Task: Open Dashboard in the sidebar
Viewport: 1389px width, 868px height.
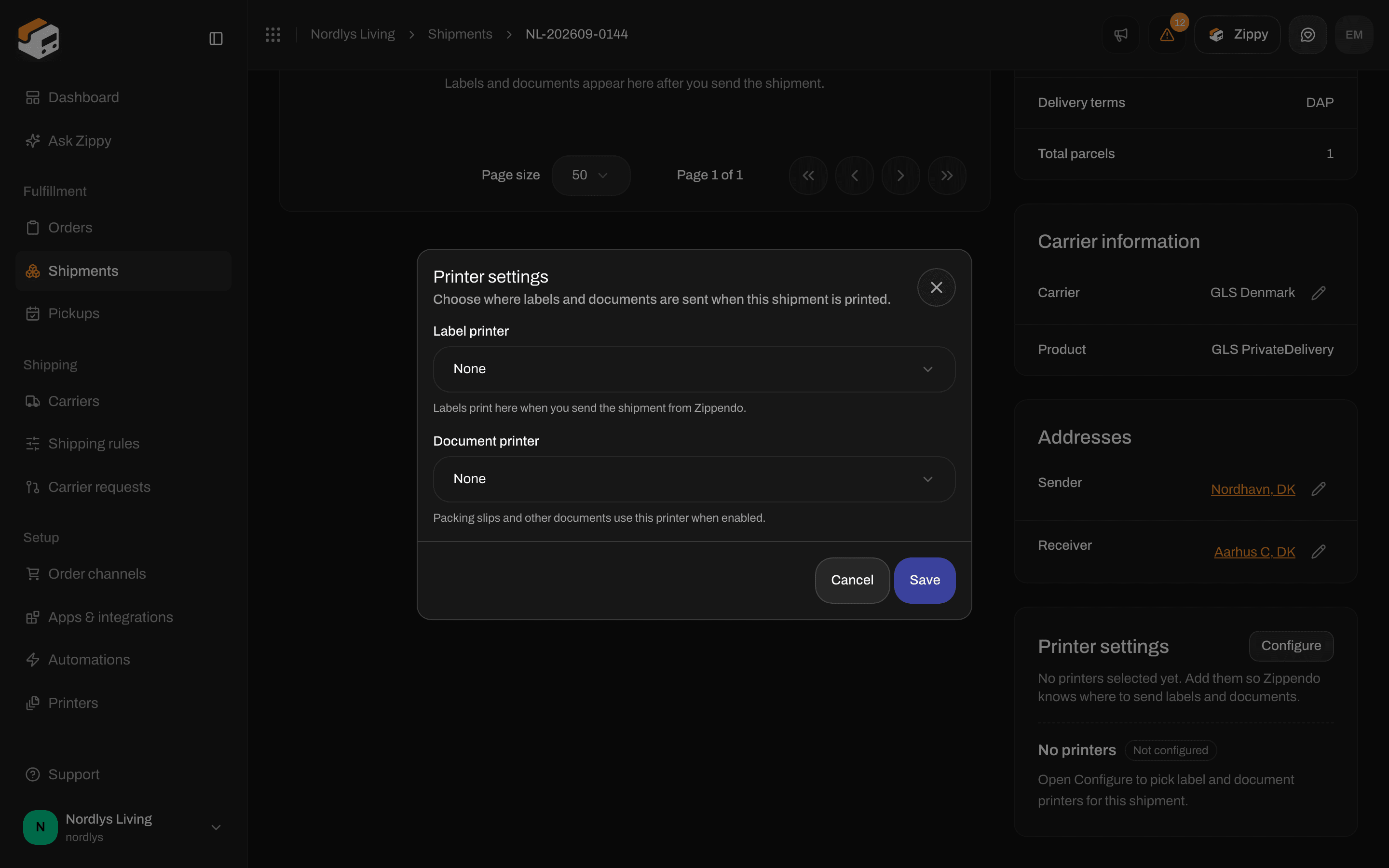Action: 123,97
